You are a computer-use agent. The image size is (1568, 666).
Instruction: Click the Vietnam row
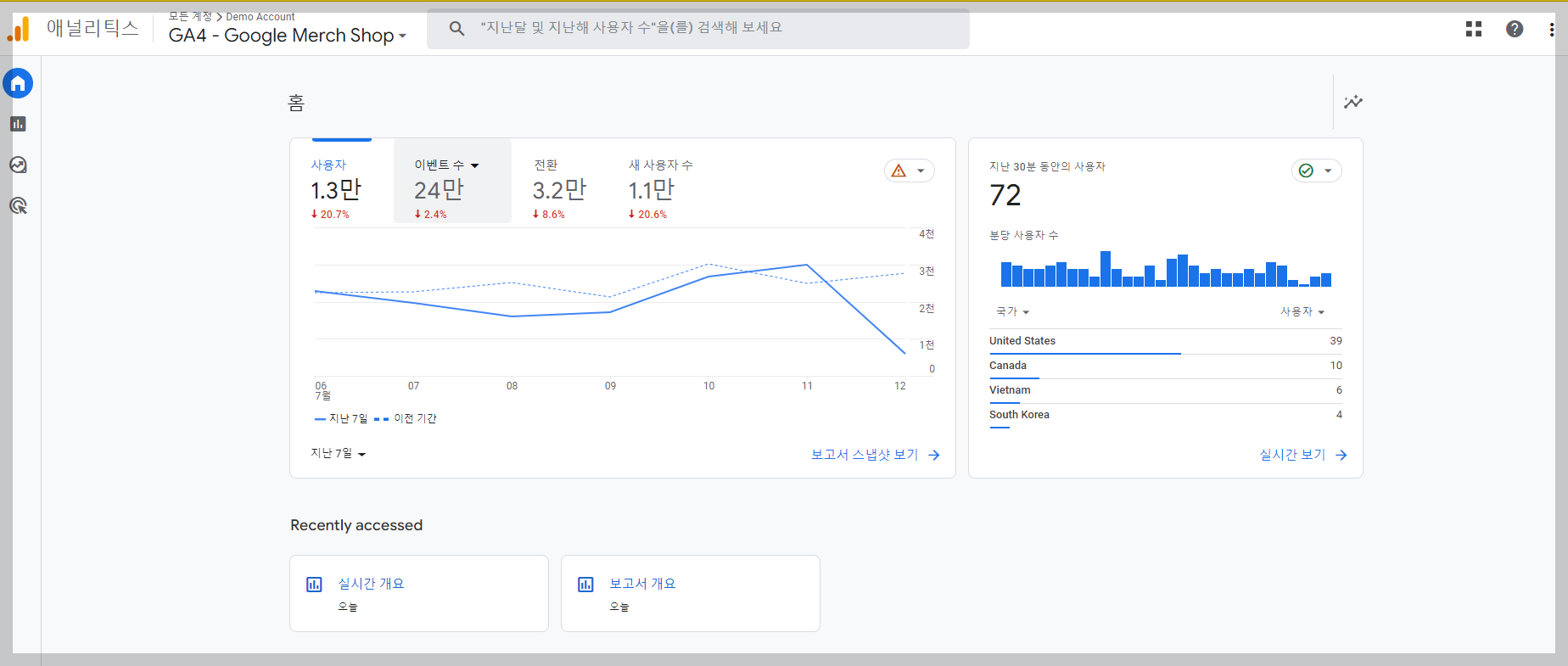point(1166,390)
